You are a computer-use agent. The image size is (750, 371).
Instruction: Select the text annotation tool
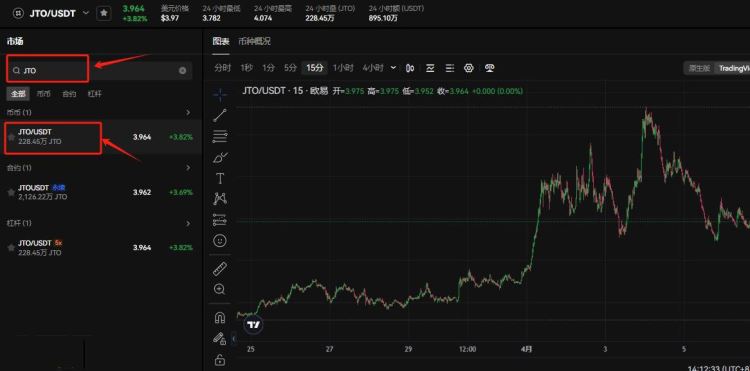[220, 179]
